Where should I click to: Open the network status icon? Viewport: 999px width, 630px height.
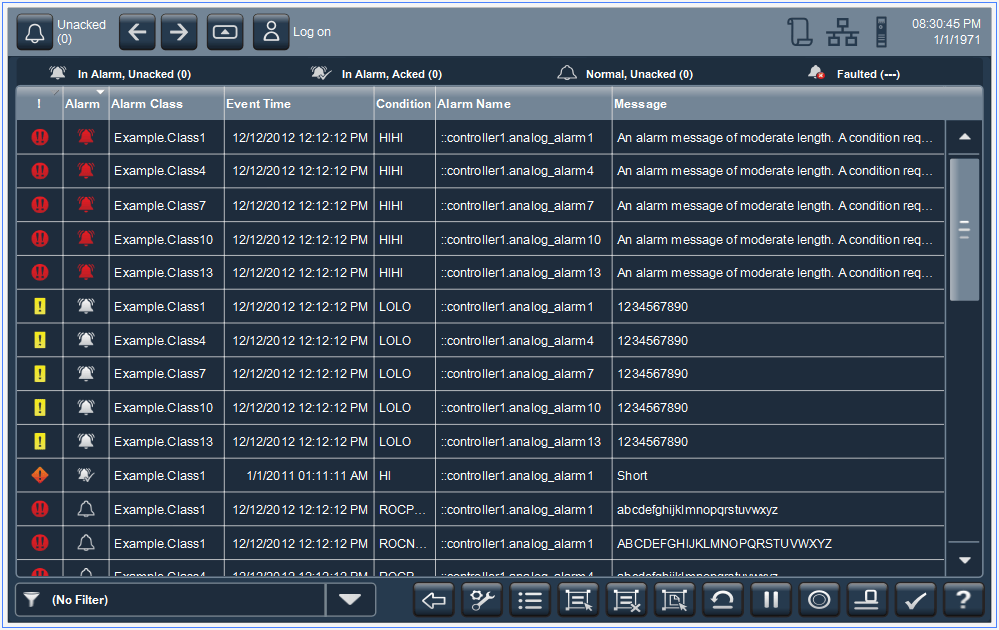tap(842, 32)
